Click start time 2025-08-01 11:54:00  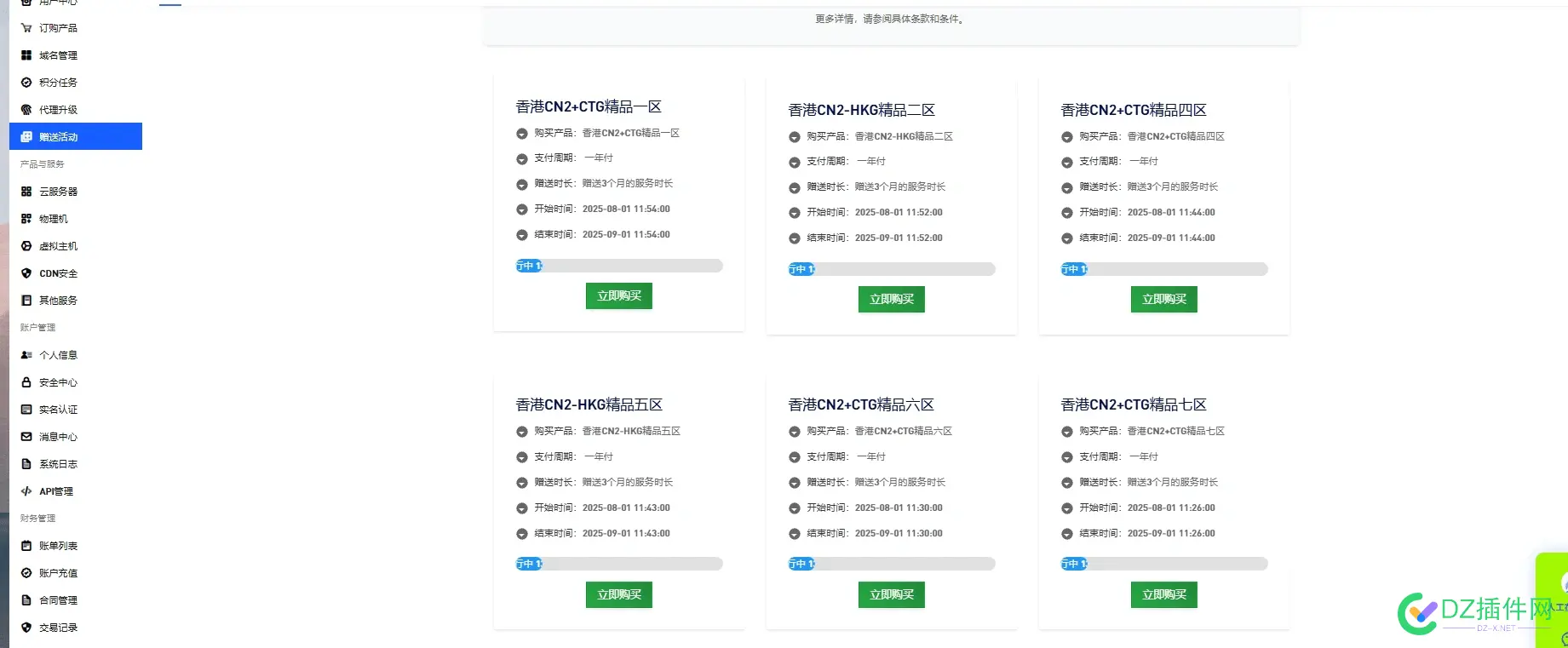pos(626,209)
